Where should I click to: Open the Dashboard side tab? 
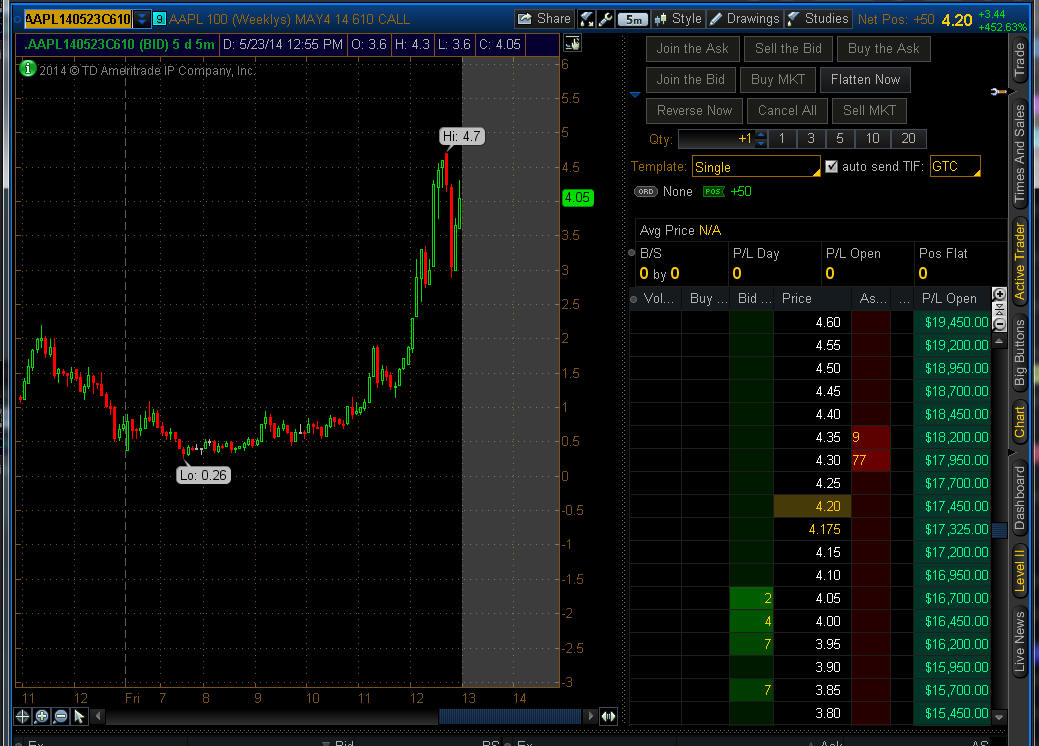(x=1019, y=498)
